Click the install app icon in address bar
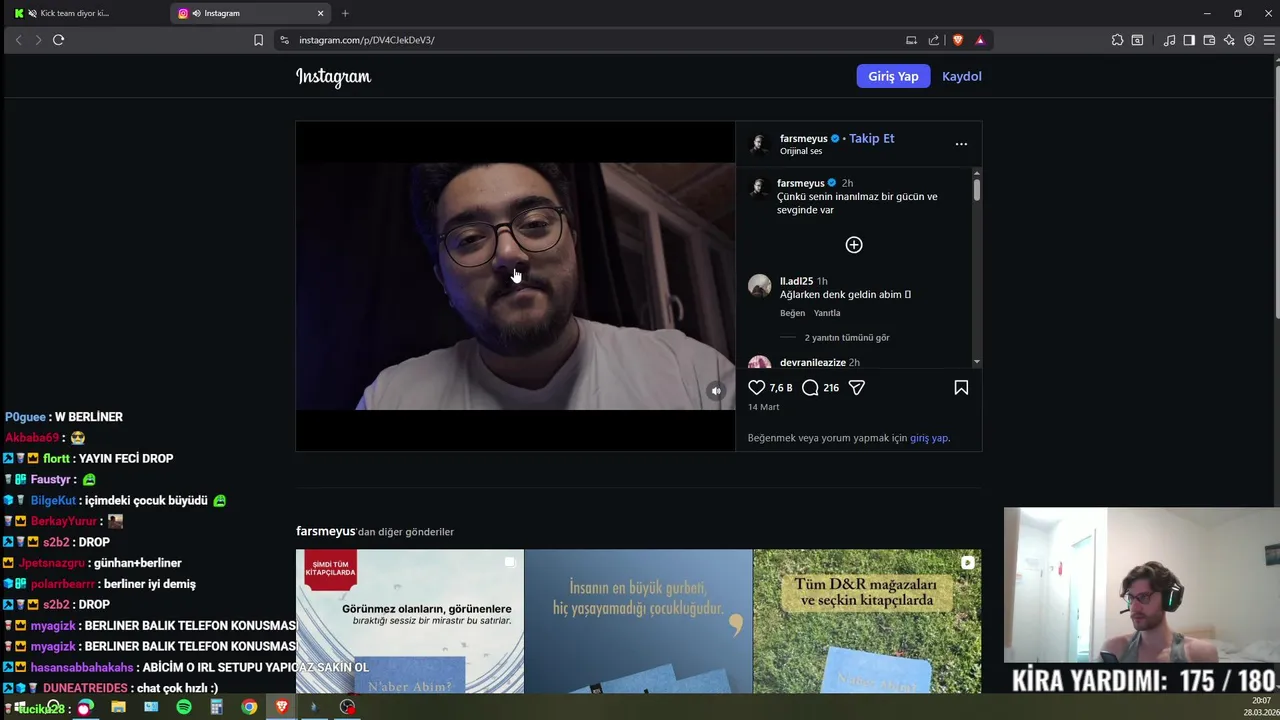Viewport: 1280px width, 720px height. 911,40
